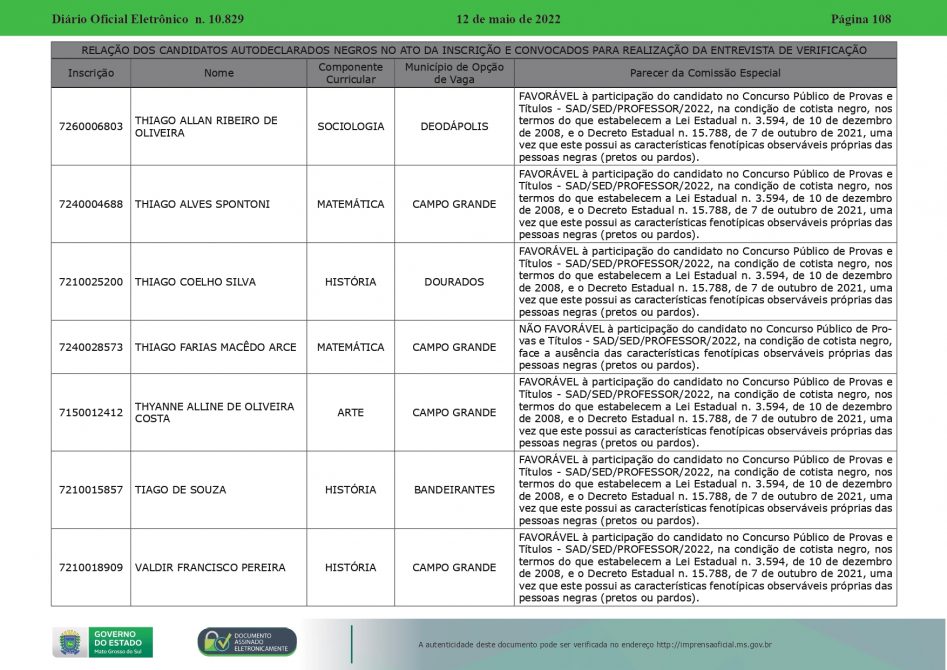Select the Thiago Coelho Silva row name
The width and height of the screenshot is (947, 670).
[x=195, y=282]
